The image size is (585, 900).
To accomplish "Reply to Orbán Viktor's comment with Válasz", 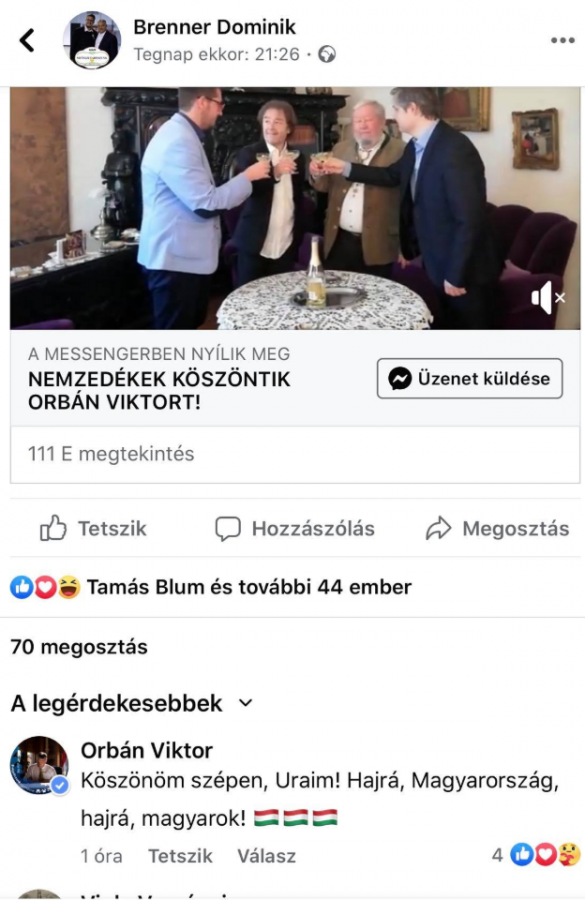I will (x=266, y=856).
